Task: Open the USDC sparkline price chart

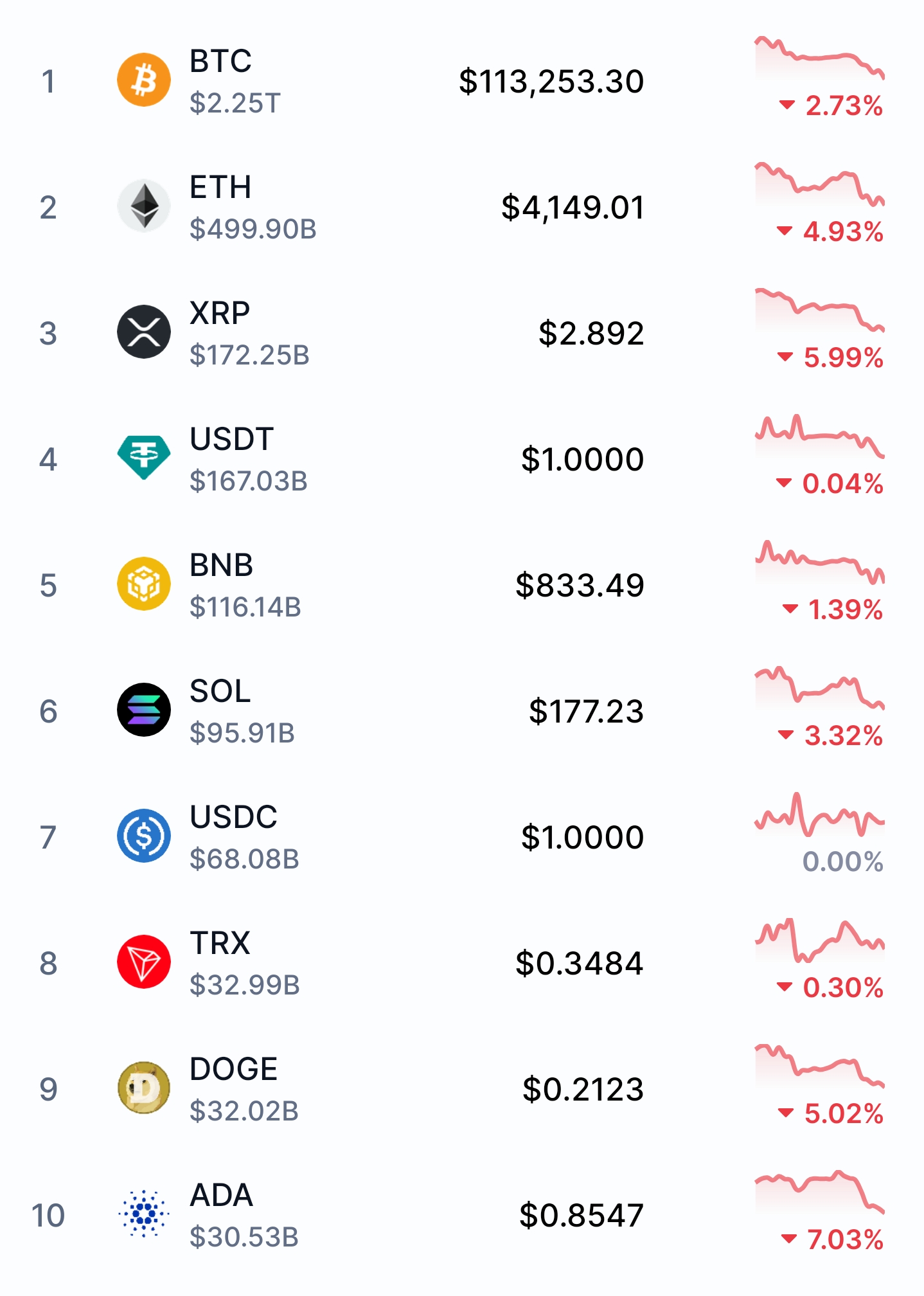Action: pos(820,815)
